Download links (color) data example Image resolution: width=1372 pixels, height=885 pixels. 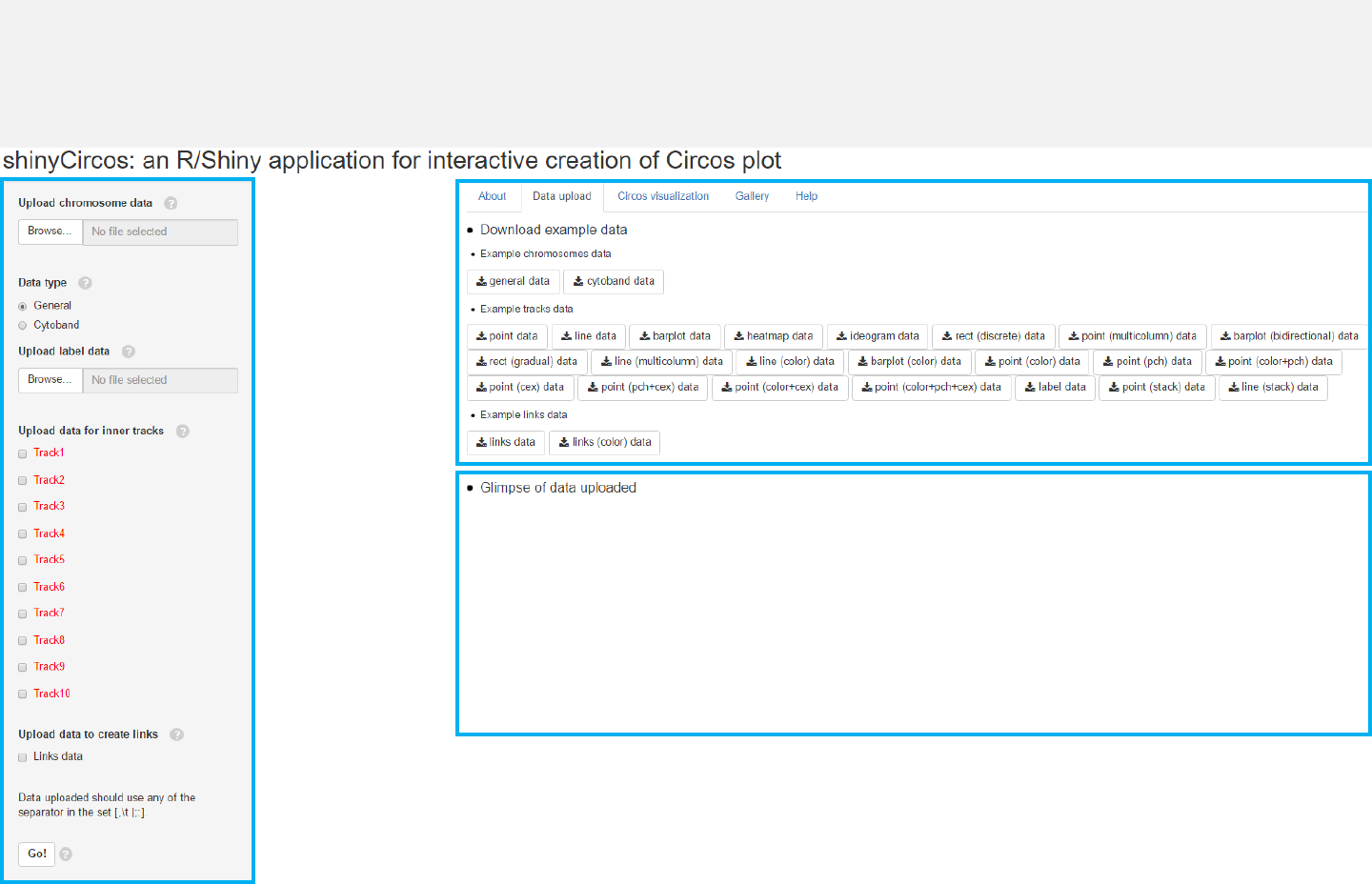point(604,443)
